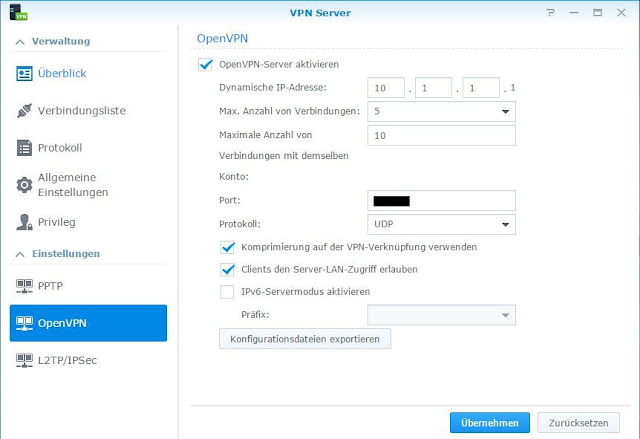
Task: Click the Übernehmen button
Action: (x=490, y=423)
